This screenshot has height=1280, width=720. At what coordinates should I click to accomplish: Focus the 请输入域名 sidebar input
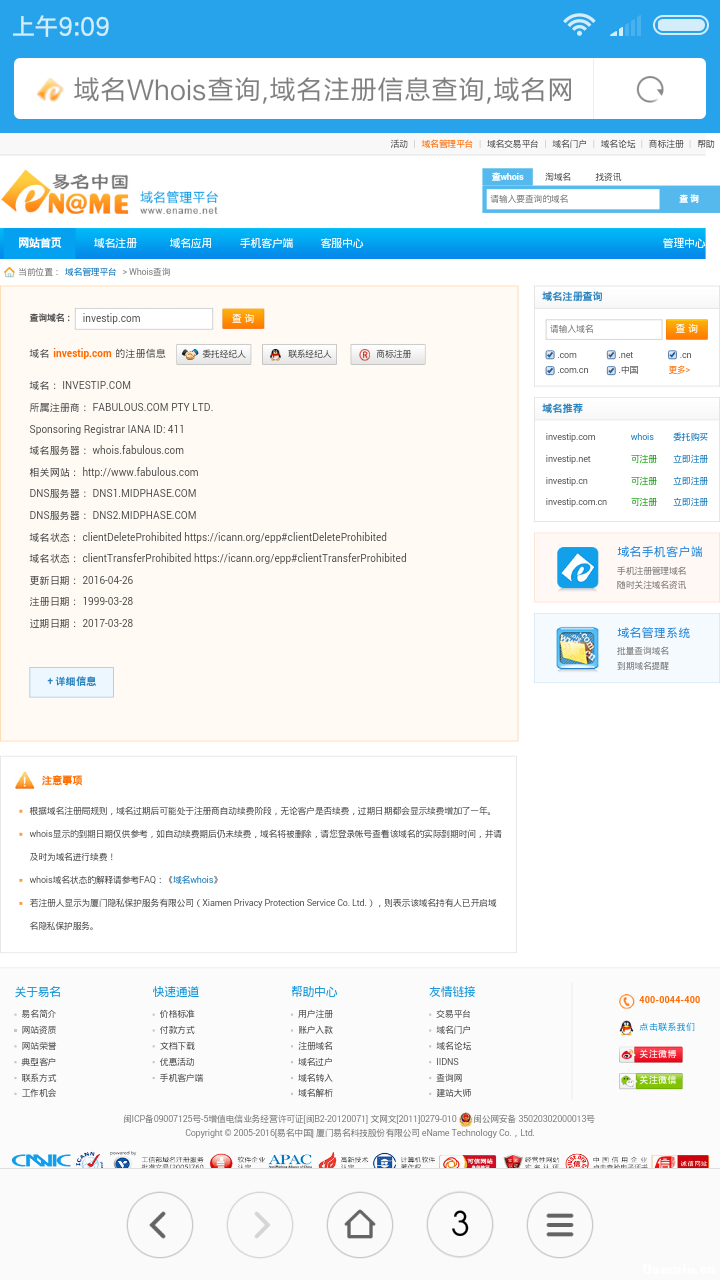pyautogui.click(x=604, y=329)
